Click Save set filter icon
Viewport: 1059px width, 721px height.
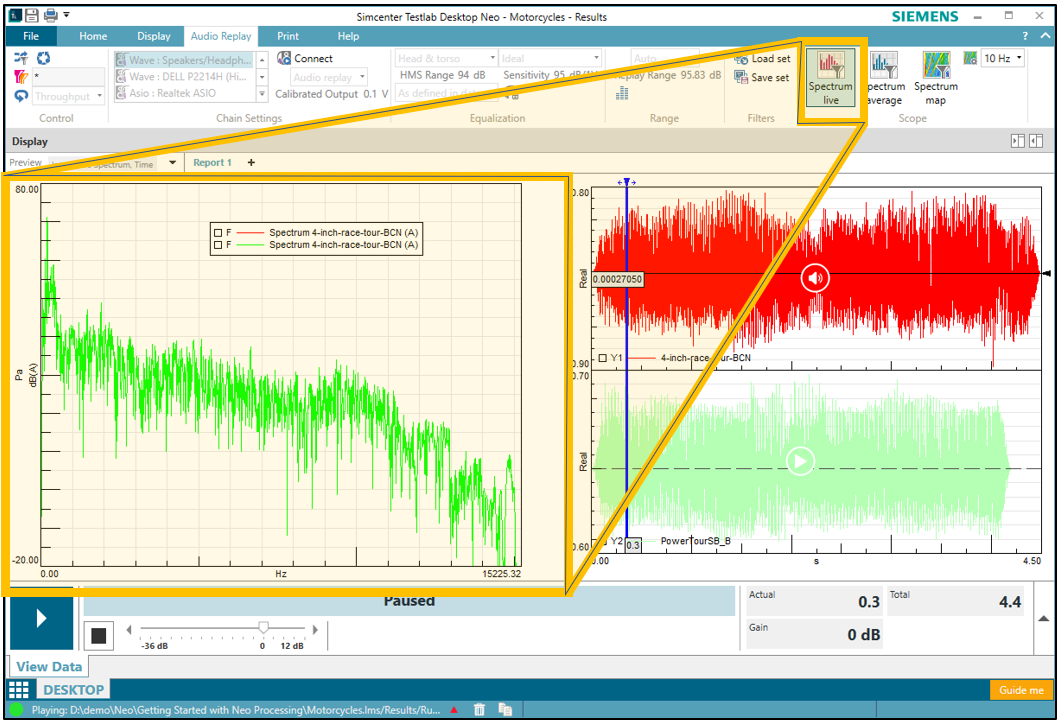[x=741, y=78]
